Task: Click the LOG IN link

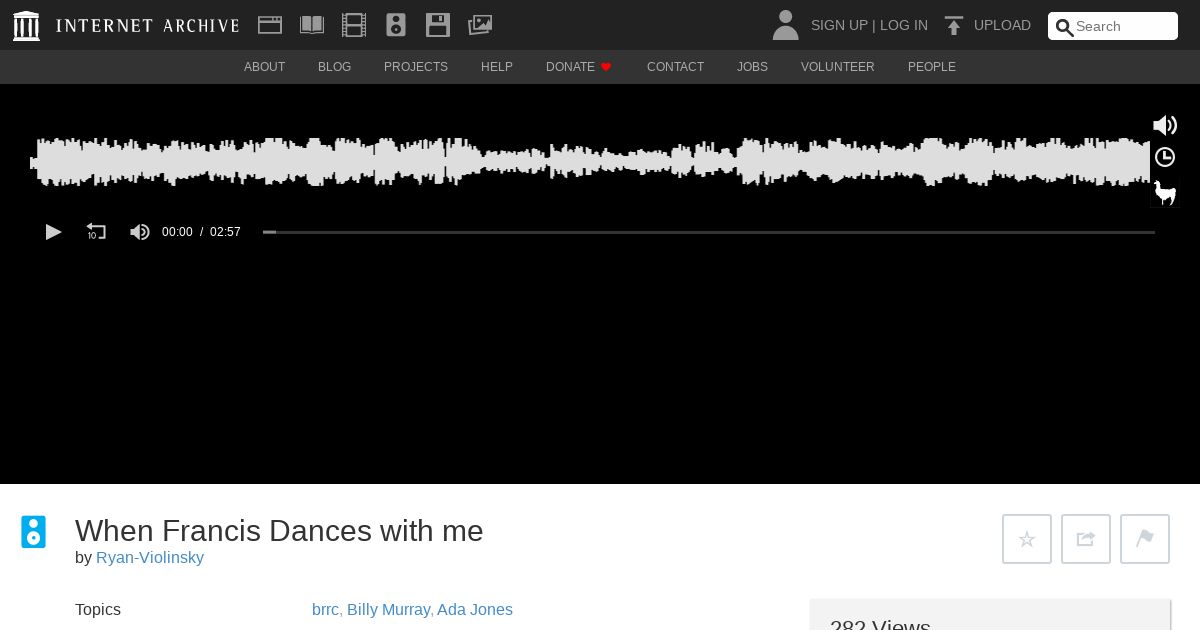Action: (x=904, y=25)
